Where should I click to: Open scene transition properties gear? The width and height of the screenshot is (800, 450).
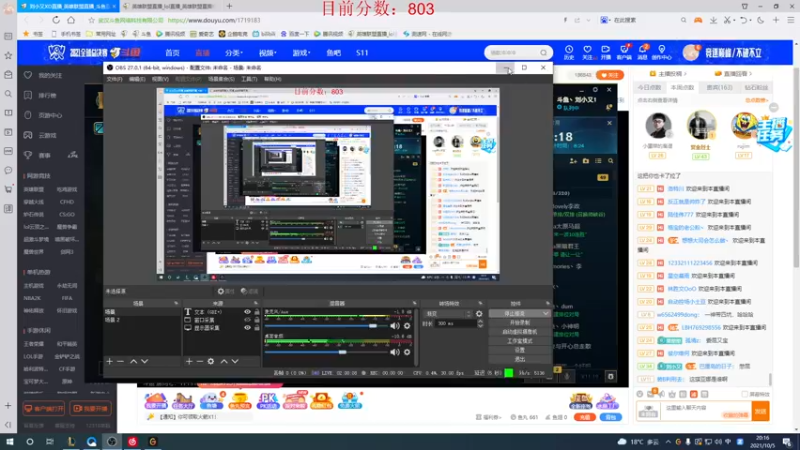(x=479, y=314)
